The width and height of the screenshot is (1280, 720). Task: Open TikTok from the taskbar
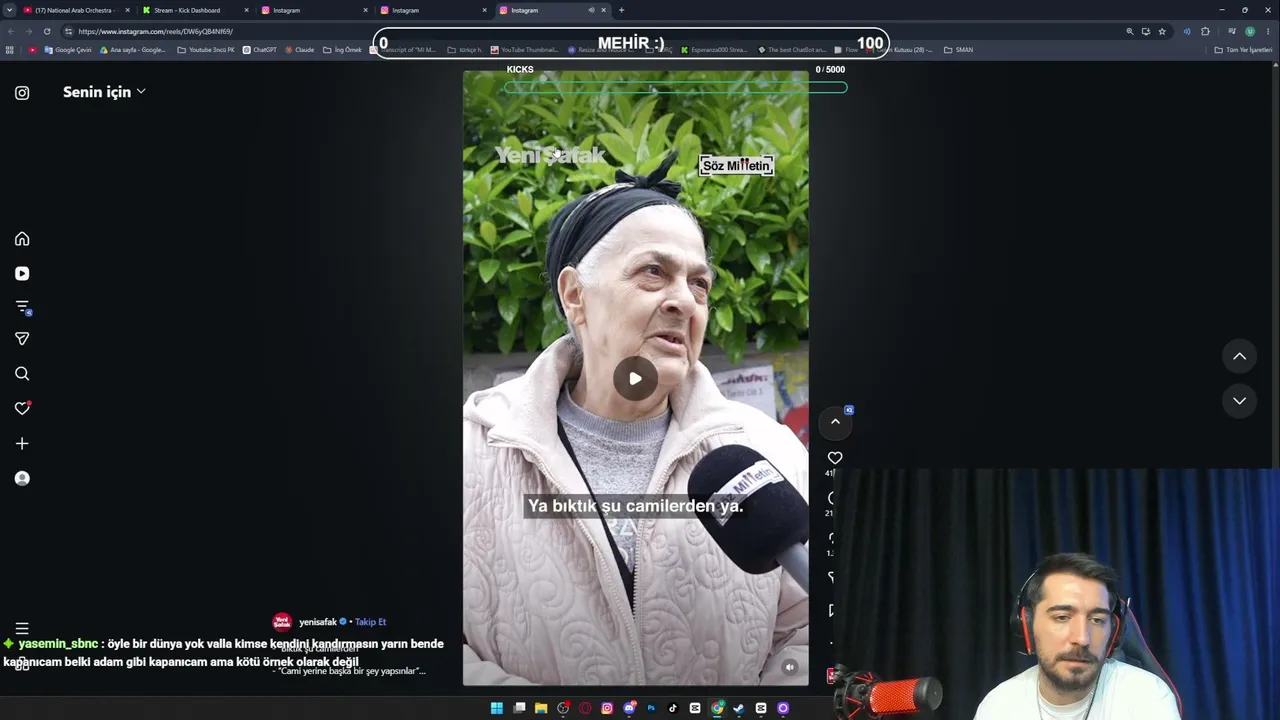click(x=673, y=708)
